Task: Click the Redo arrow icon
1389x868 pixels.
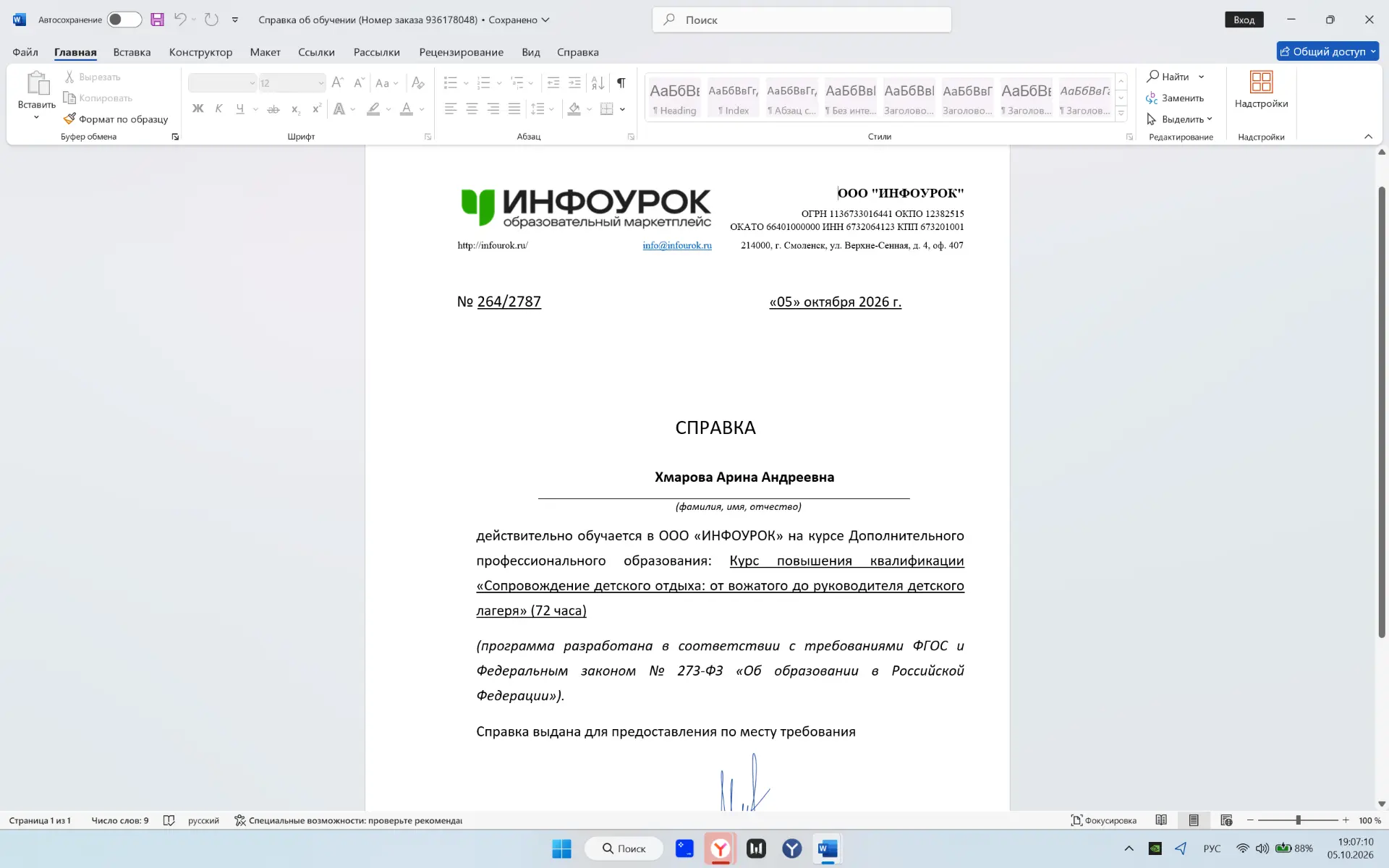Action: (x=211, y=20)
